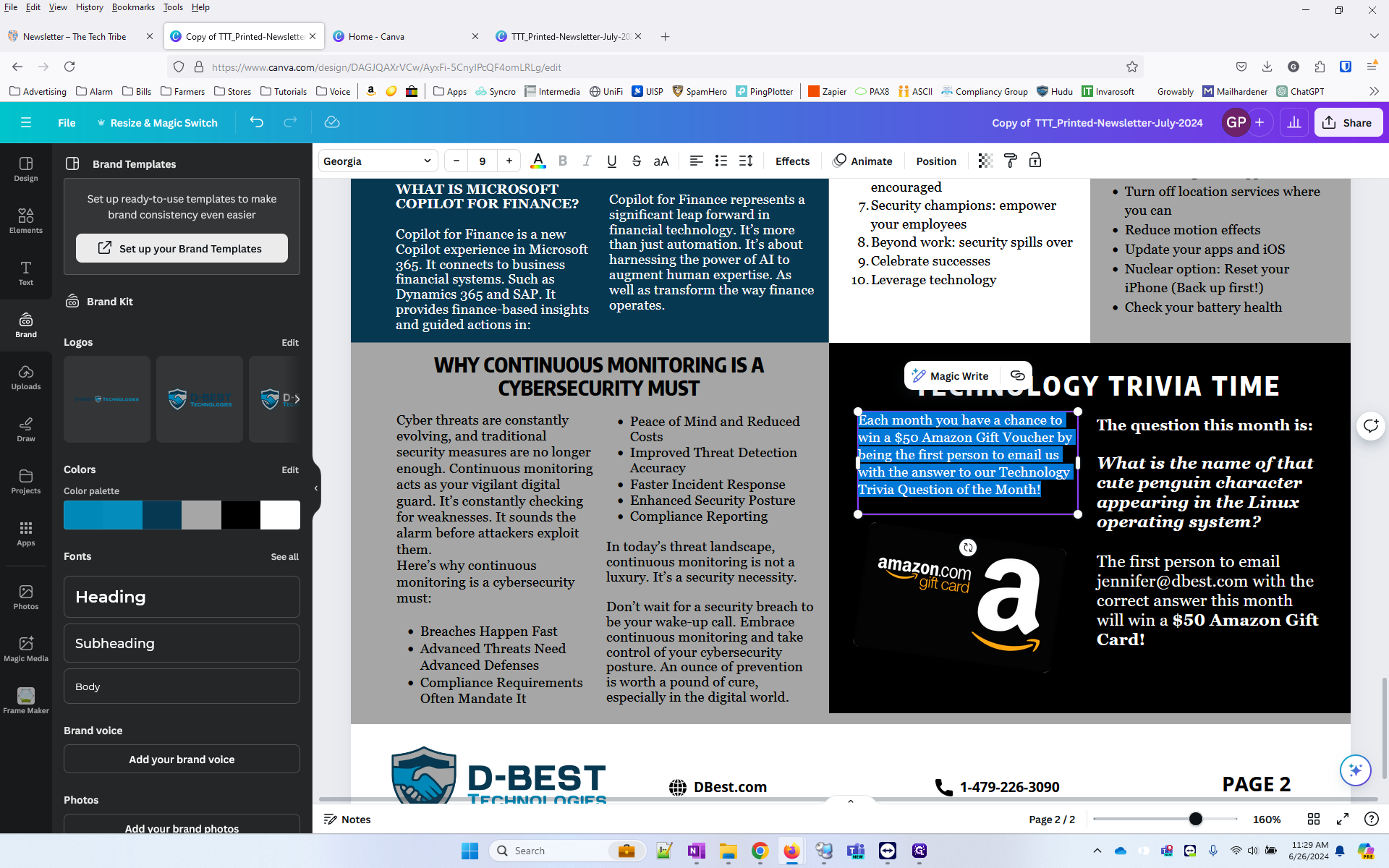Click the cloud save status icon

click(x=332, y=122)
